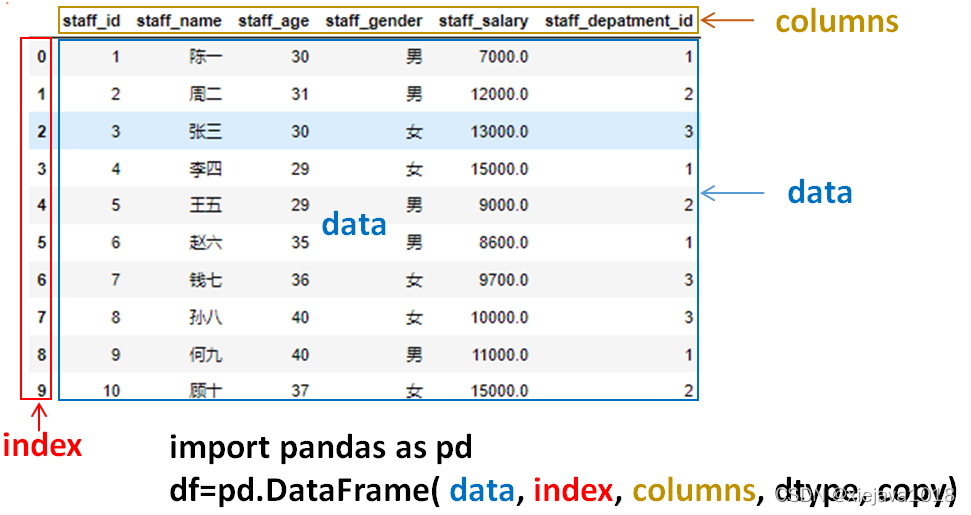Image resolution: width=971 pixels, height=515 pixels.
Task: Select staff_id 7 in 钱七's row
Action: tap(115, 280)
